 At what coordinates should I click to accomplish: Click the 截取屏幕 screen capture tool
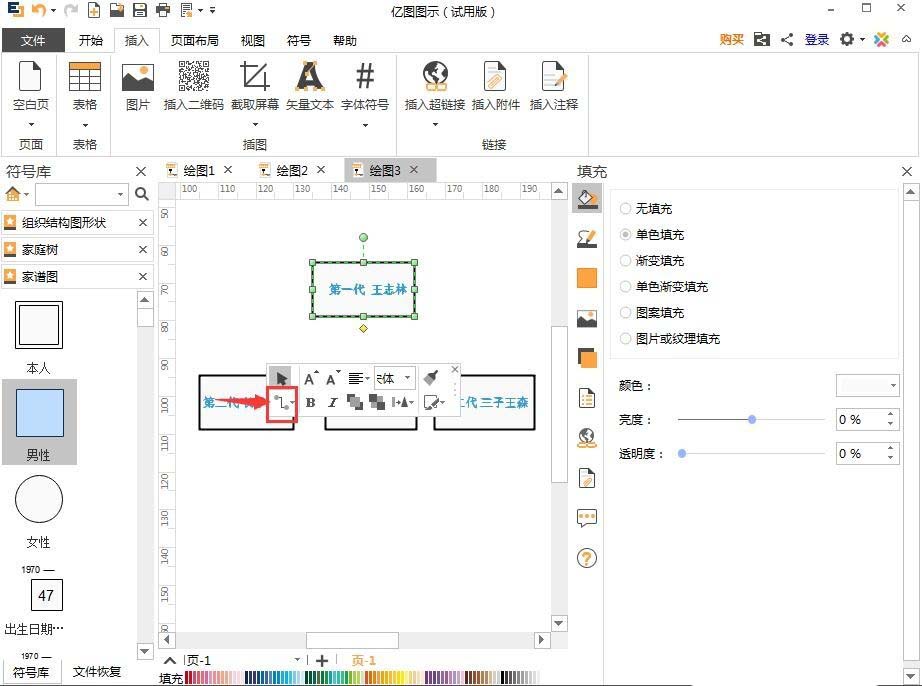point(254,90)
